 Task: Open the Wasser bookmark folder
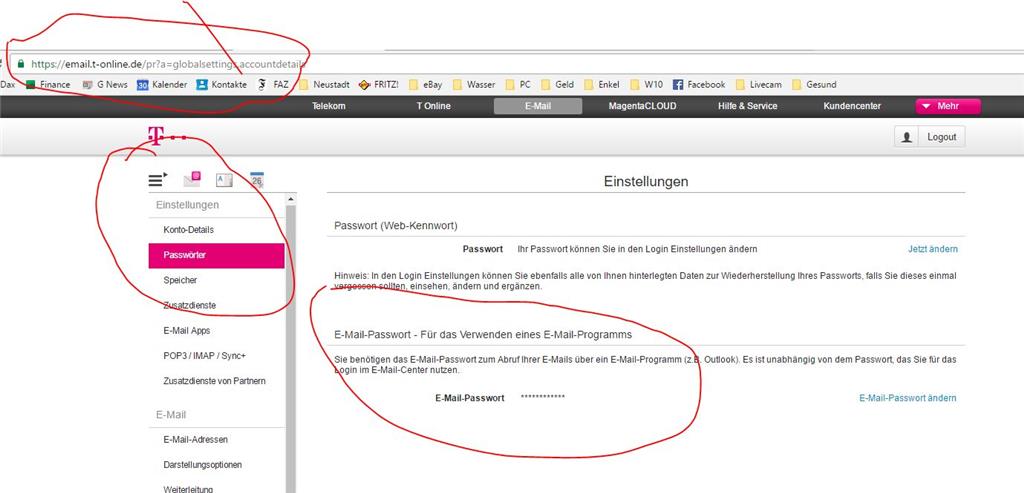473,84
